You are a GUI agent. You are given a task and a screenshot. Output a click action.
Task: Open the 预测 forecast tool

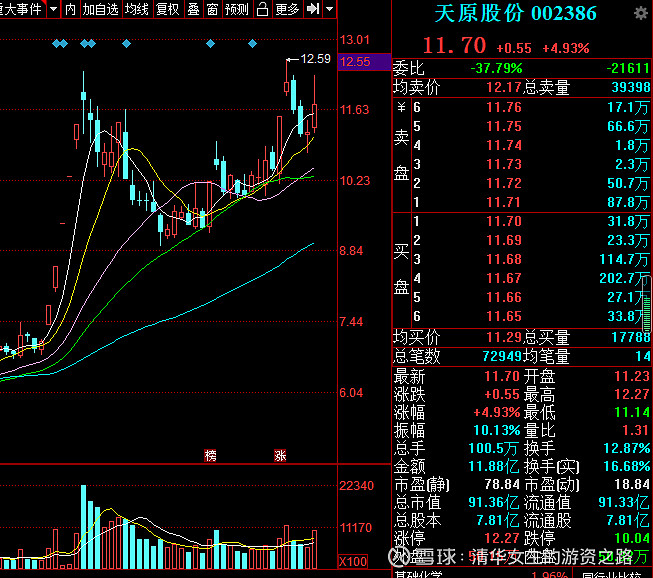pos(237,9)
